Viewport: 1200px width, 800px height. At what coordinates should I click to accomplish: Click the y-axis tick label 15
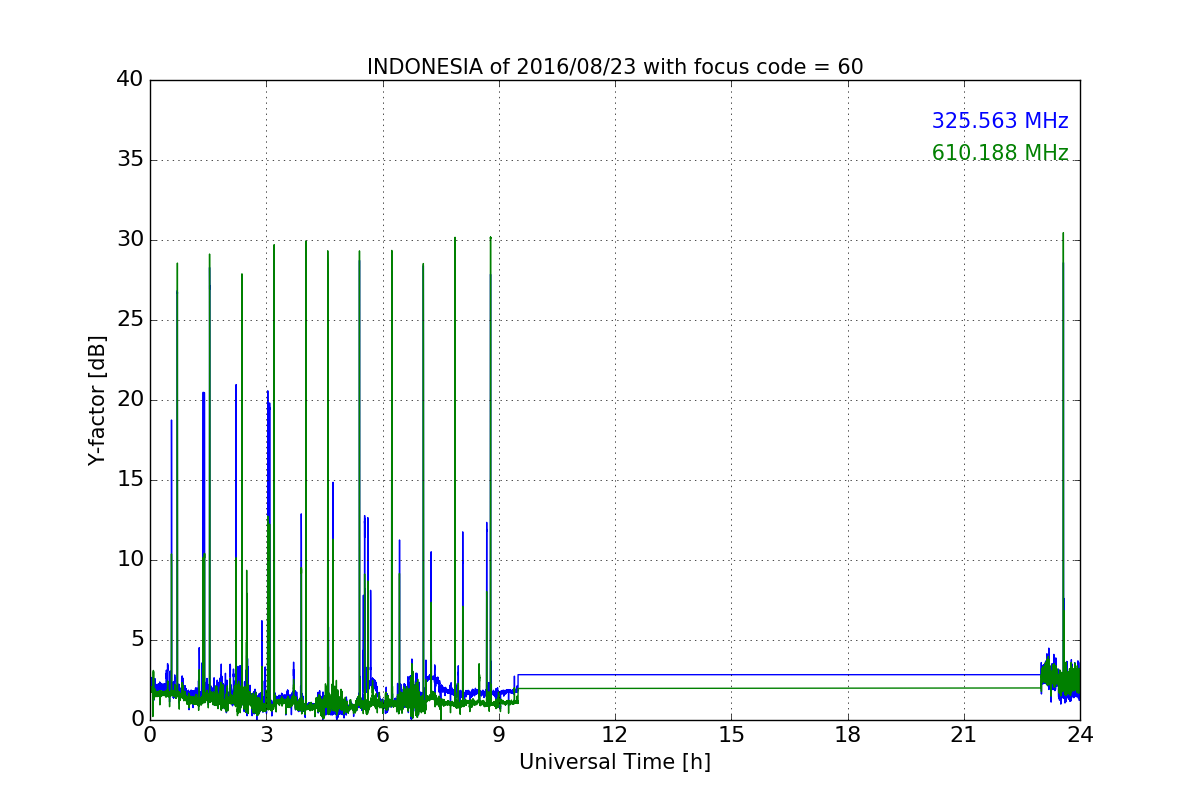tap(129, 480)
